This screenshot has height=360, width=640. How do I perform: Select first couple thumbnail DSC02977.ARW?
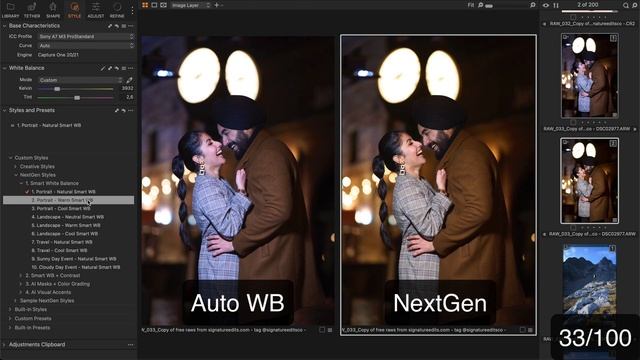pos(589,76)
